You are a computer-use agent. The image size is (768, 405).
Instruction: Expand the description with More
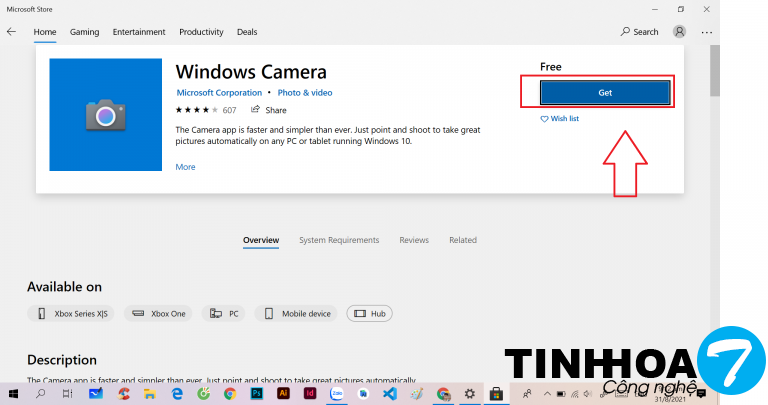coord(185,167)
